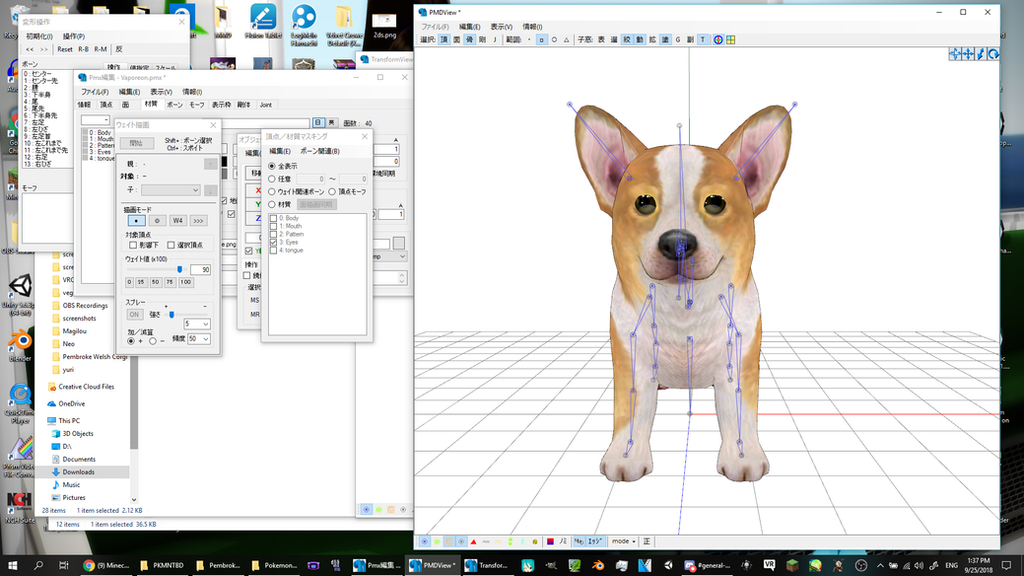Enable the 選択頂点 checkbox in weight paint
The width and height of the screenshot is (1024, 576).
(171, 245)
